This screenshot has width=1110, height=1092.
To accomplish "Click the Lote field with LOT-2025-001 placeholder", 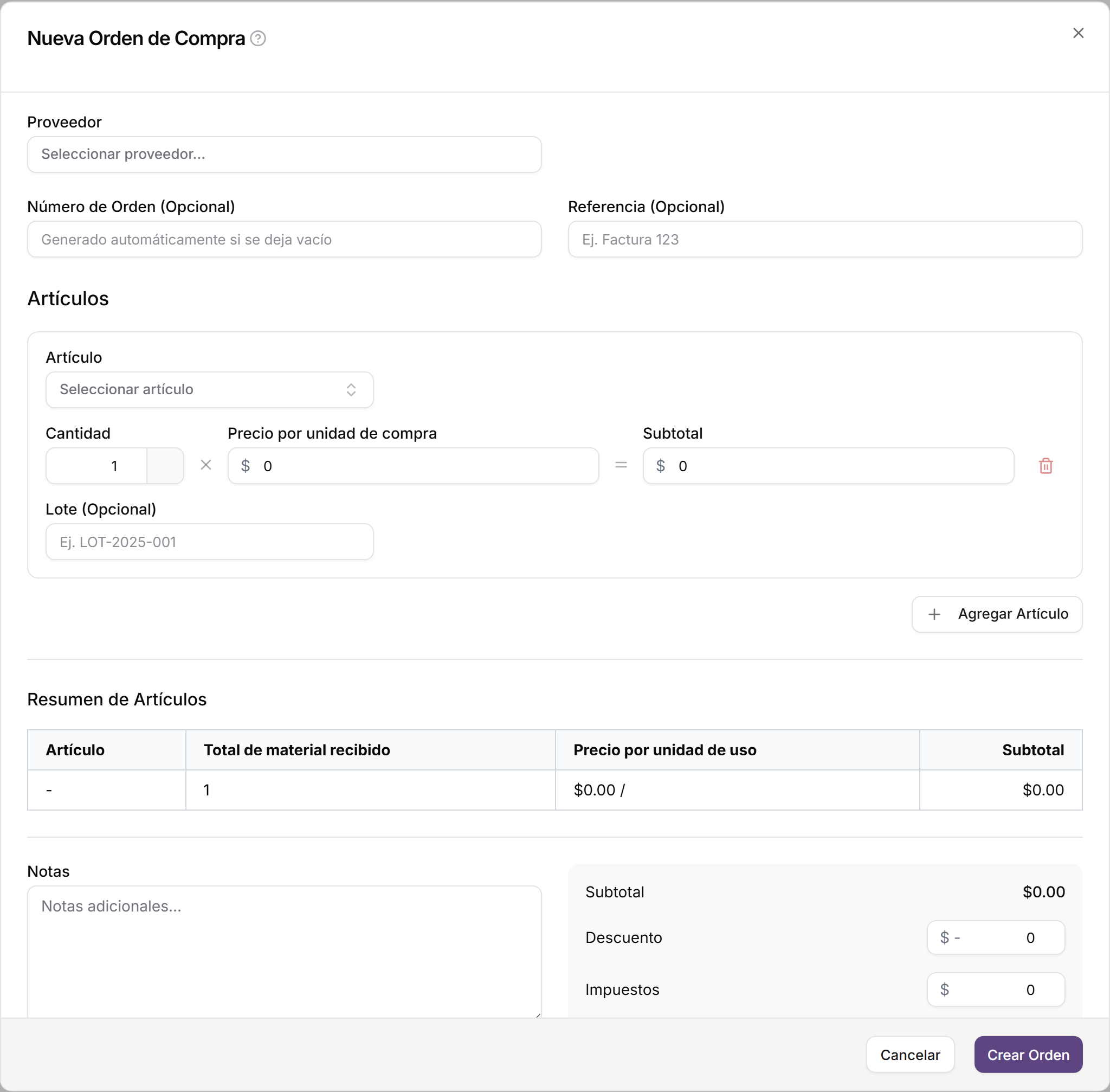I will click(x=209, y=542).
